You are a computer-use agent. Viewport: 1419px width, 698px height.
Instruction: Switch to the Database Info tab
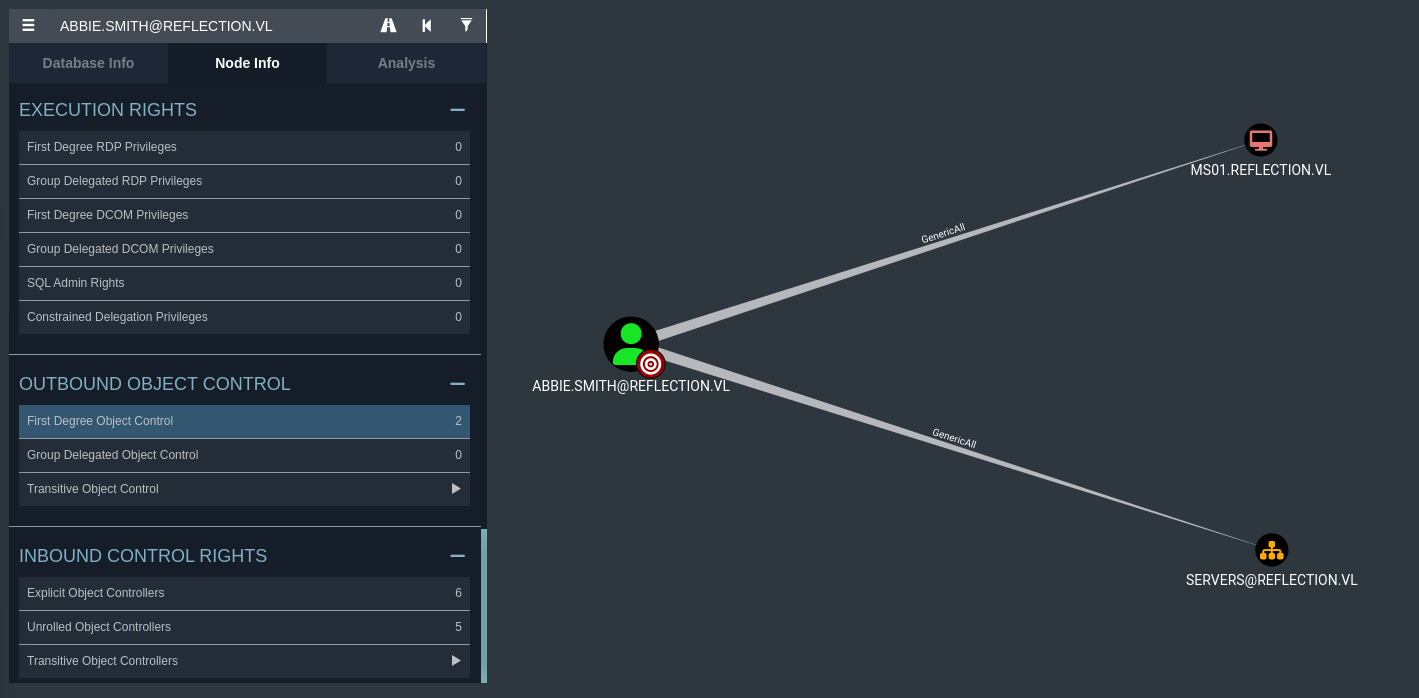point(88,63)
